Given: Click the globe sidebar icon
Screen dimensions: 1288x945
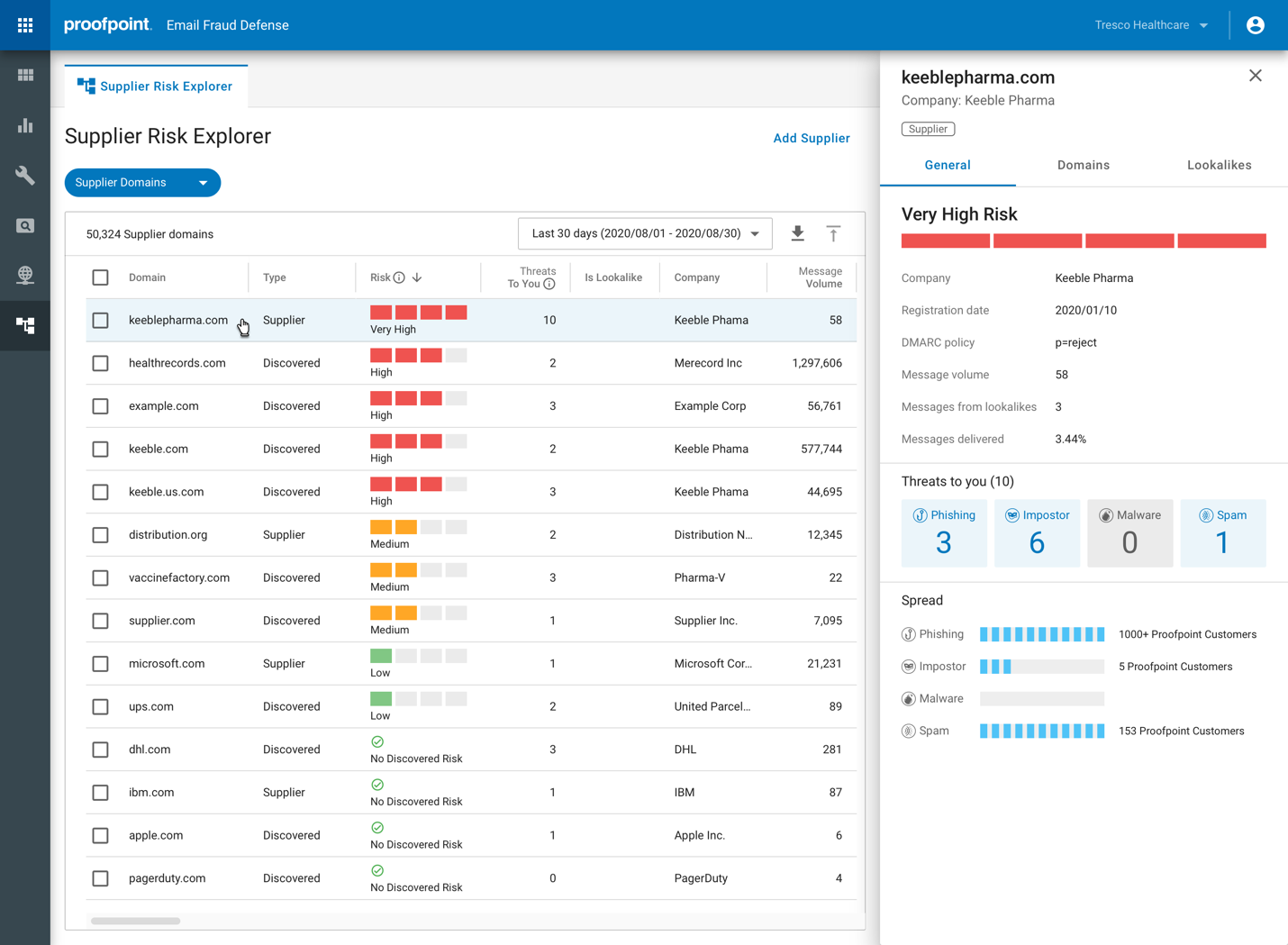Looking at the screenshot, I should point(25,275).
